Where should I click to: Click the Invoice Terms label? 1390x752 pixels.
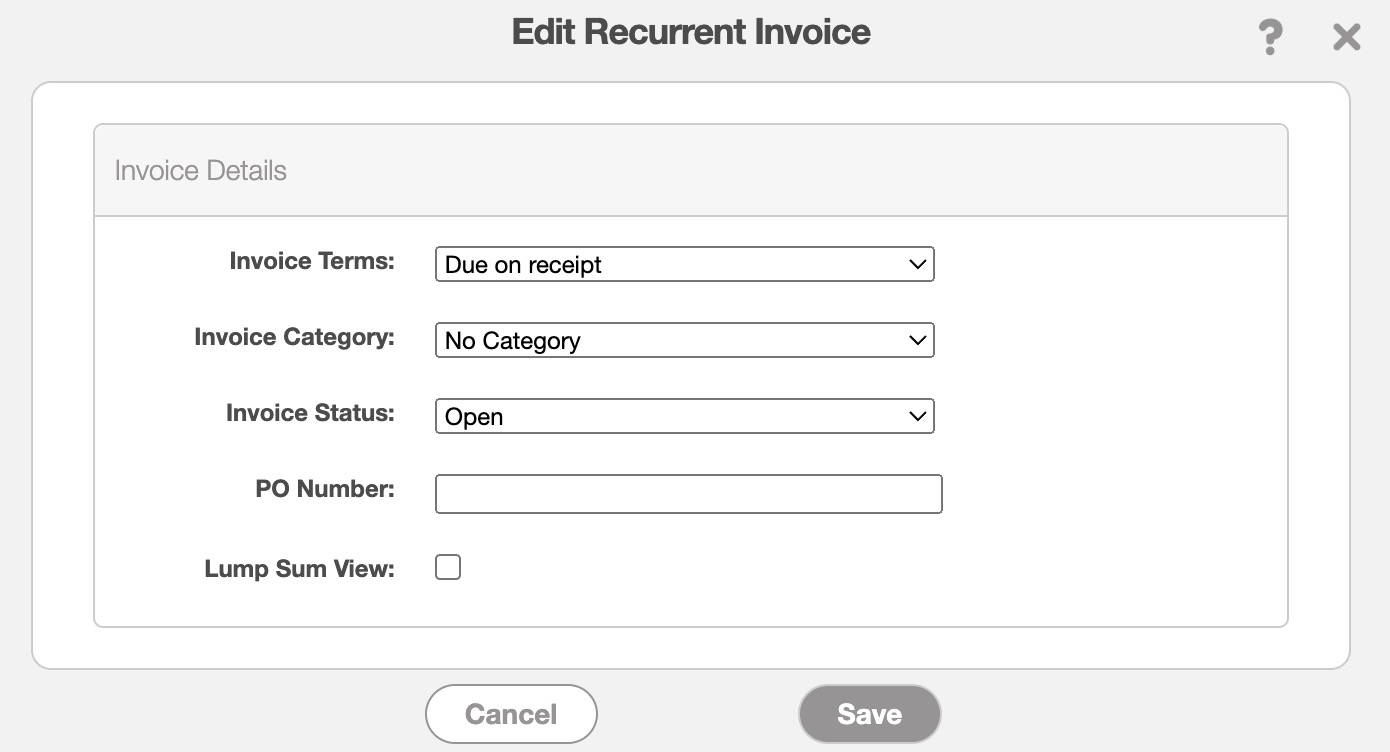(x=312, y=261)
